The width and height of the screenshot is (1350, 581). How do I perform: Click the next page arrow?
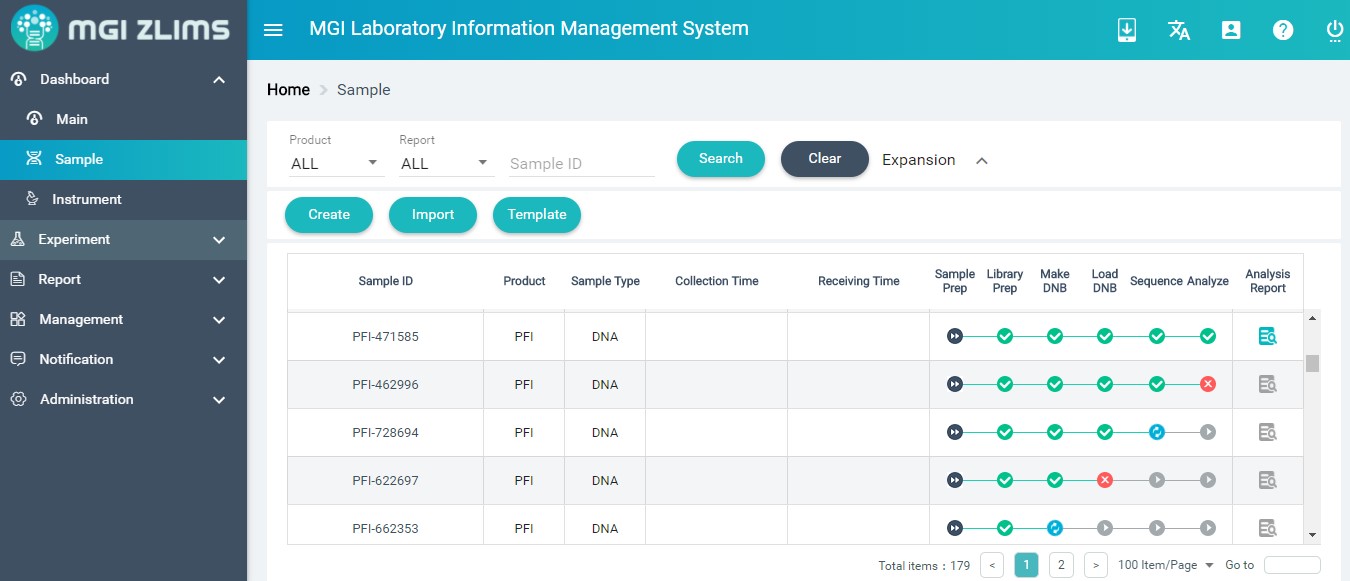pyautogui.click(x=1096, y=565)
